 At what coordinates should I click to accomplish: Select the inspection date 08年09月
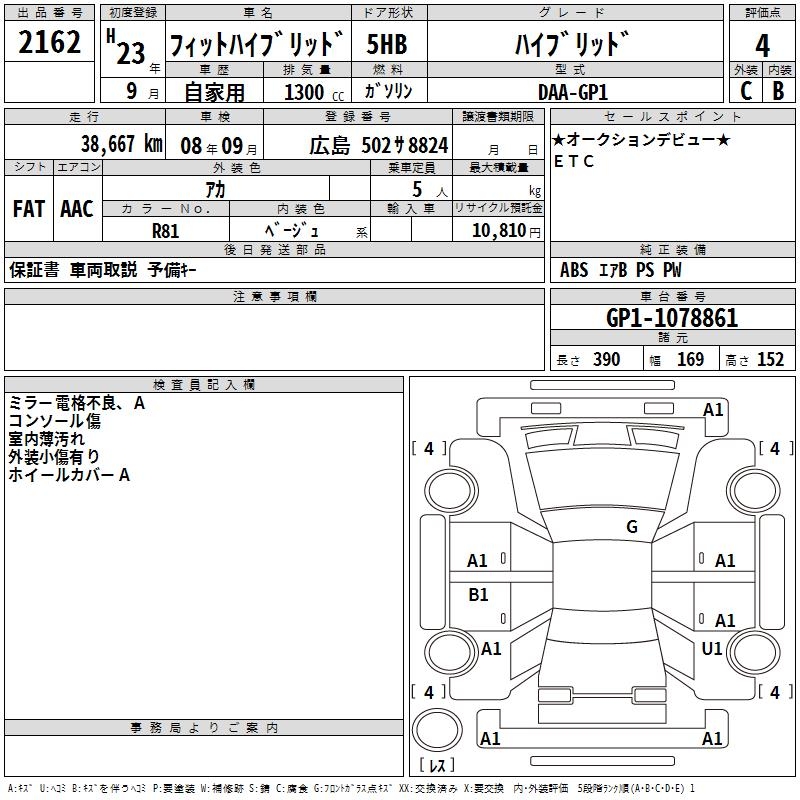[219, 146]
